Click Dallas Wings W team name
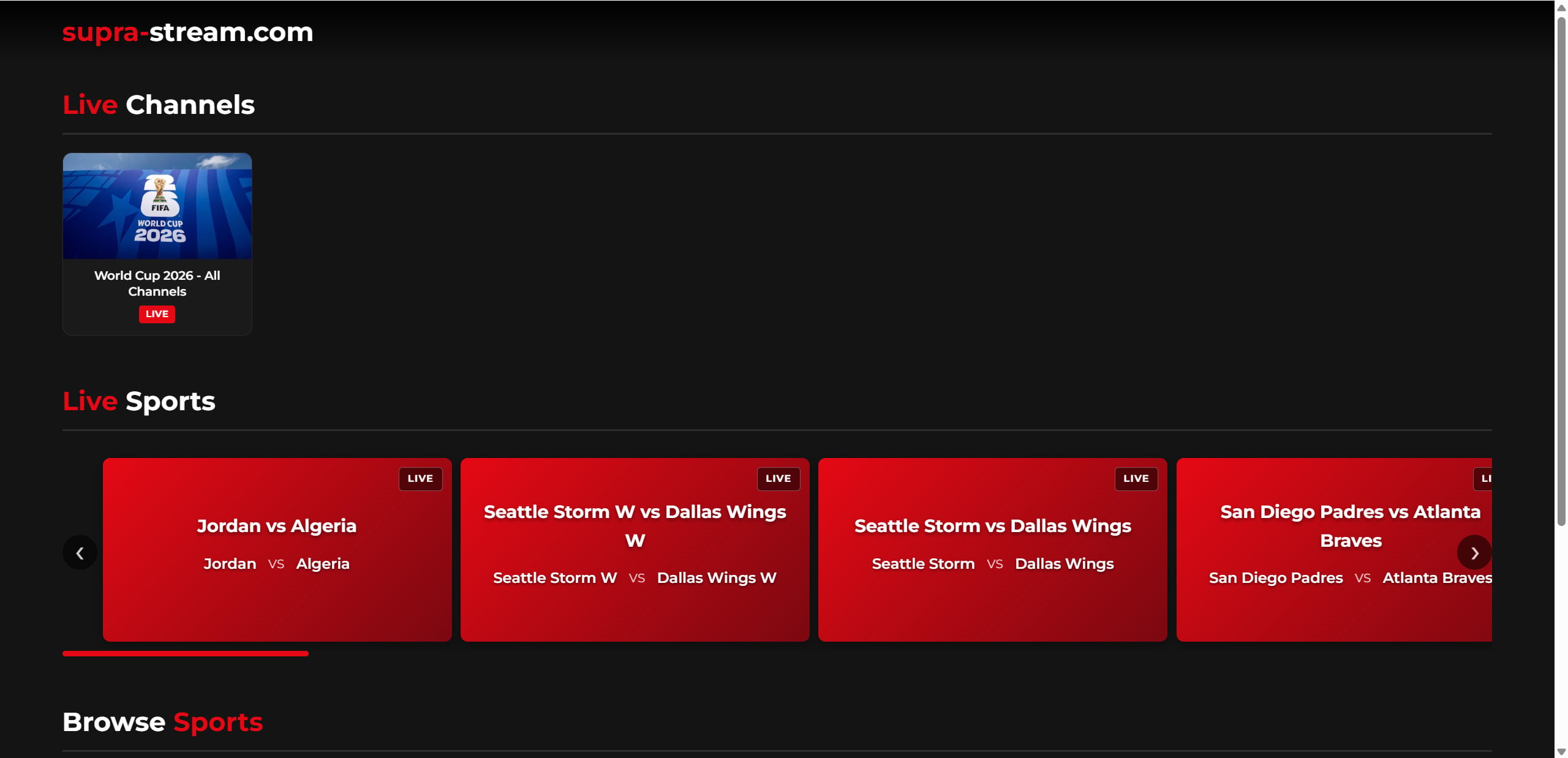 [717, 578]
